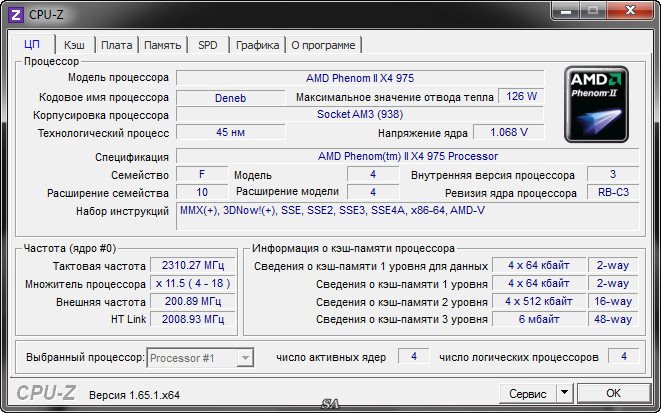The width and height of the screenshot is (661, 413).
Task: Click the AMD Phenom II processor logo
Action: tap(596, 104)
